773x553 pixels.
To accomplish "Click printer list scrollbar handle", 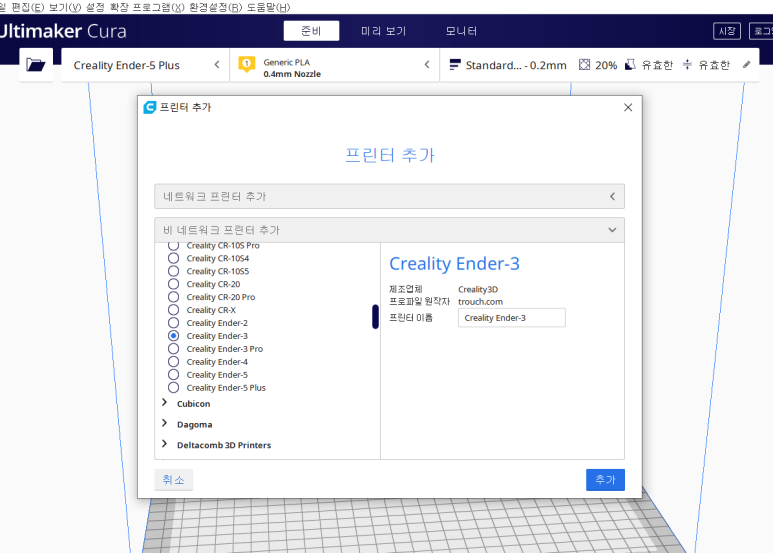I will click(x=375, y=316).
